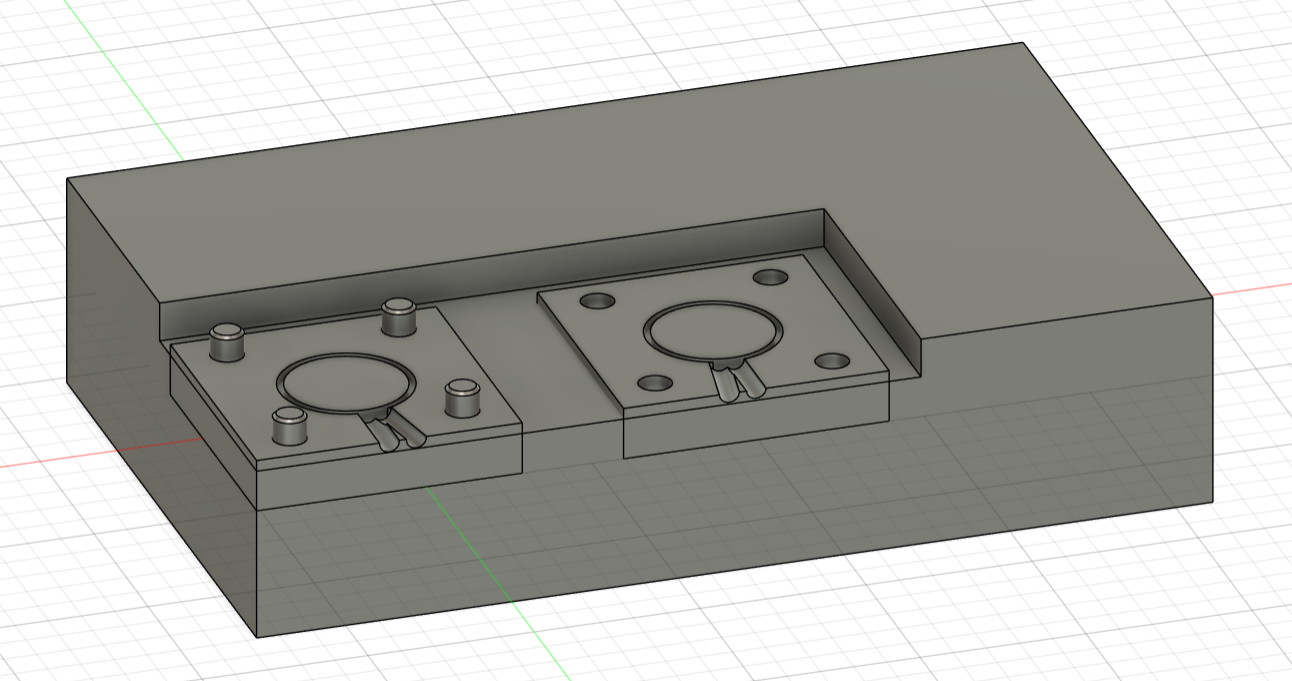Viewport: 1292px width, 681px height.
Task: Select the front-right hole on the holed plate
Action: (831, 360)
